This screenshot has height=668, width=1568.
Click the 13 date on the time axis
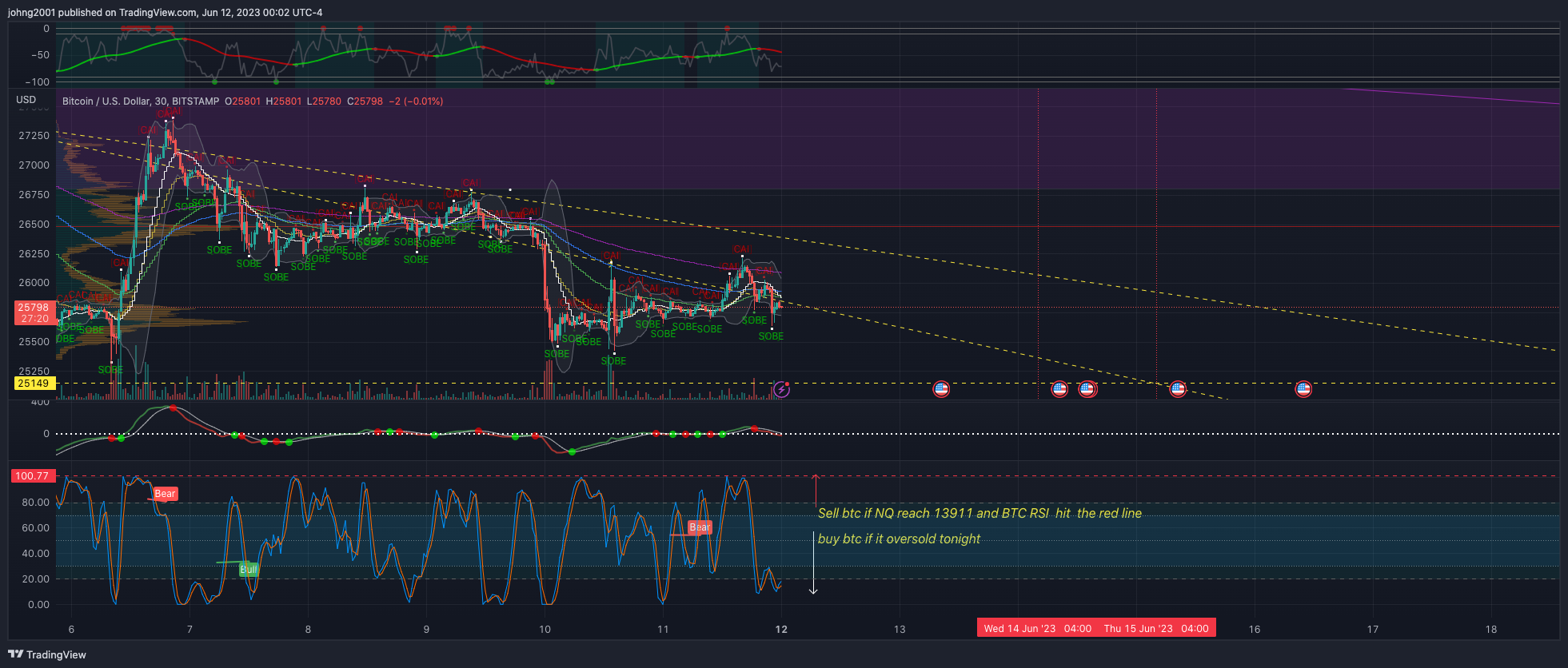900,630
